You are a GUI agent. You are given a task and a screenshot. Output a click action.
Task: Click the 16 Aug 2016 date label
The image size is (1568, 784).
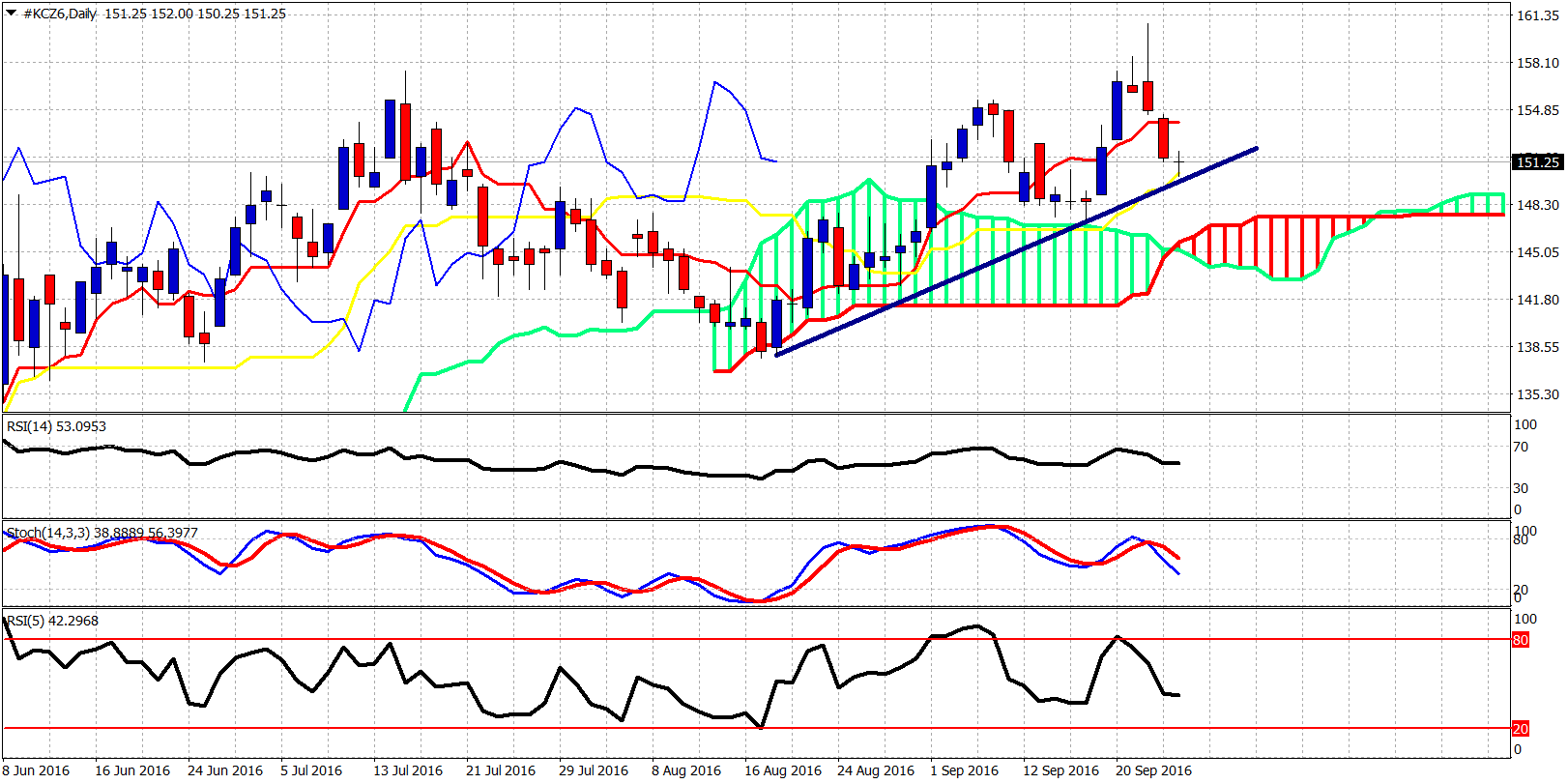click(x=783, y=770)
